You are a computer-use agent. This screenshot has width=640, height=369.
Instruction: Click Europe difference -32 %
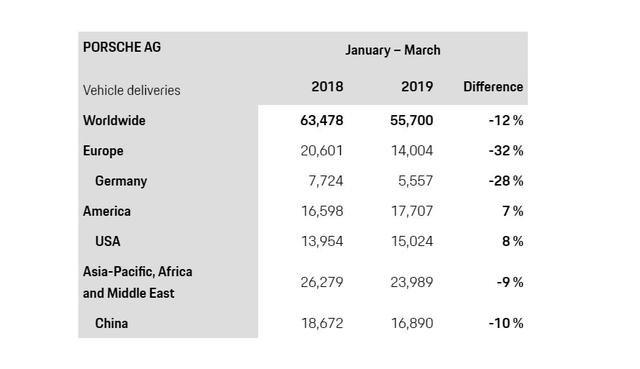click(506, 151)
